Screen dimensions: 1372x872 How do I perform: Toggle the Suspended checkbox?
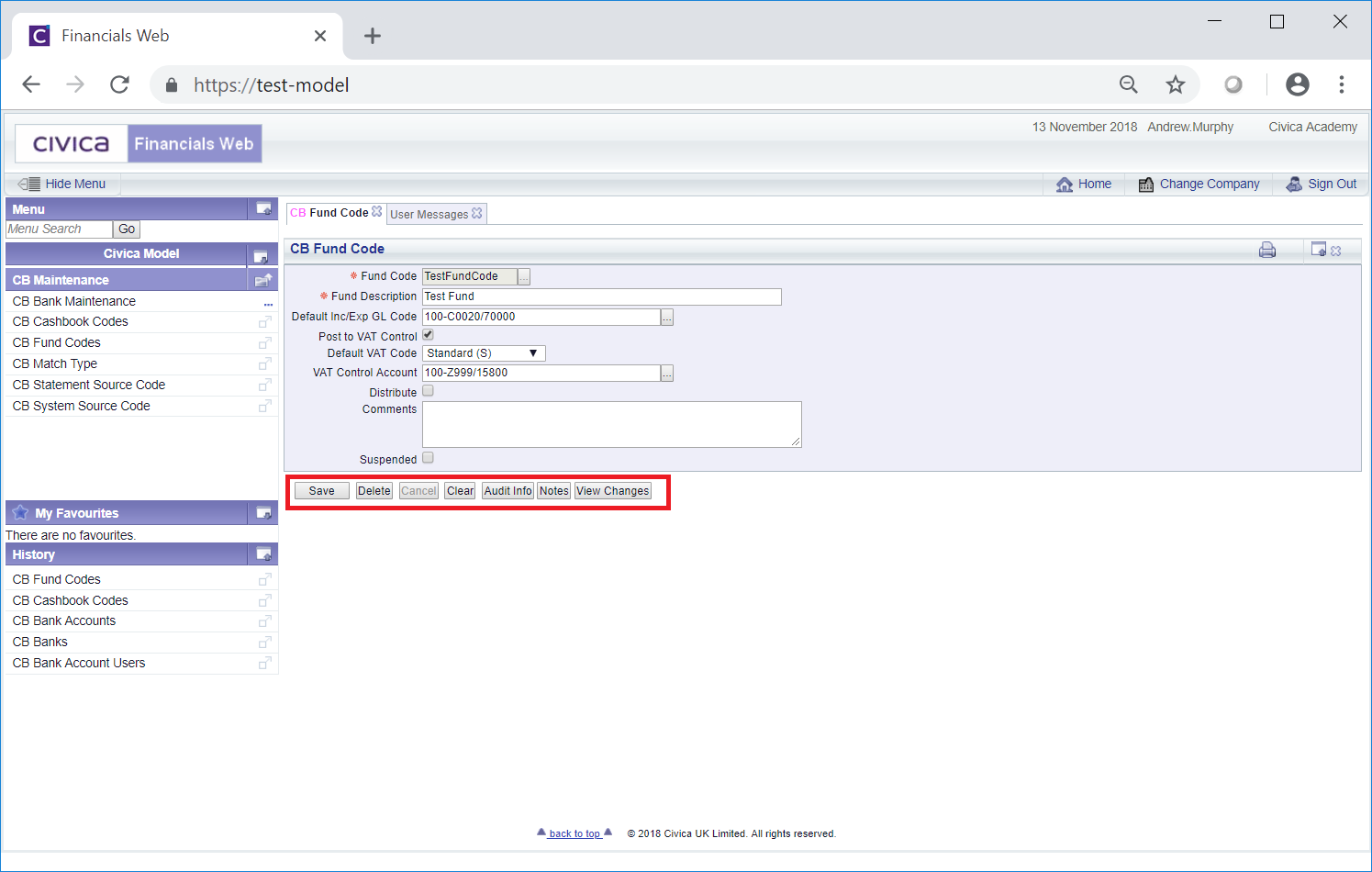(x=428, y=458)
